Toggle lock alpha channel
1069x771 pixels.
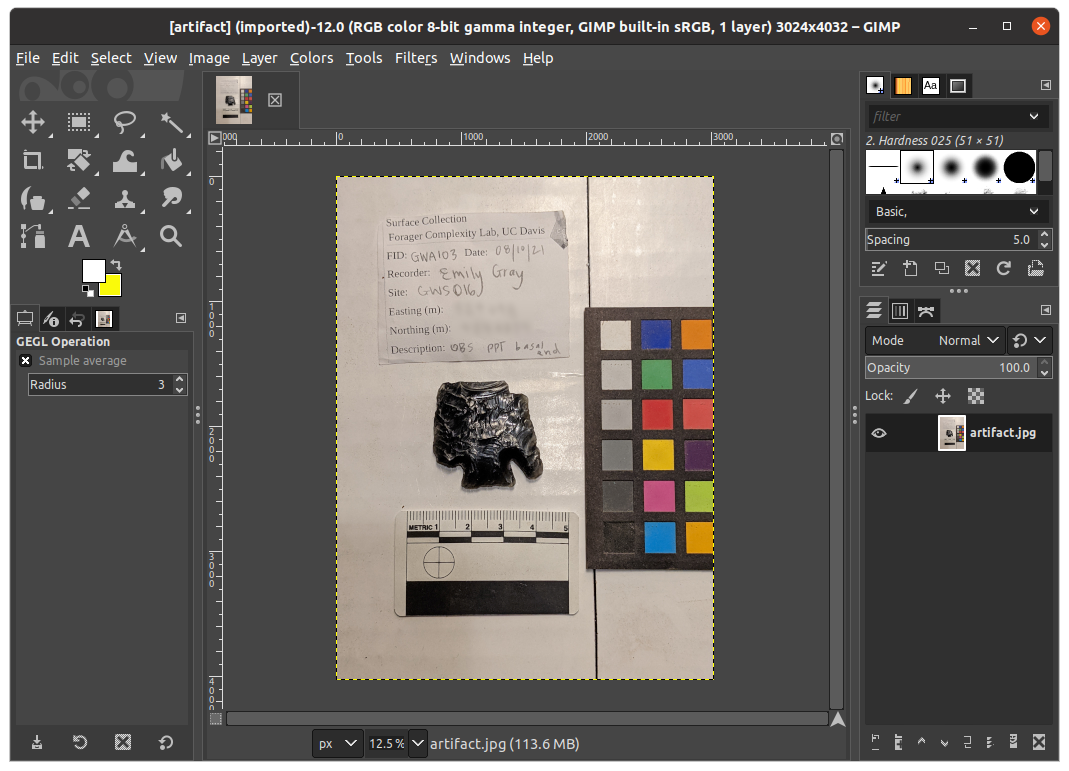[976, 396]
